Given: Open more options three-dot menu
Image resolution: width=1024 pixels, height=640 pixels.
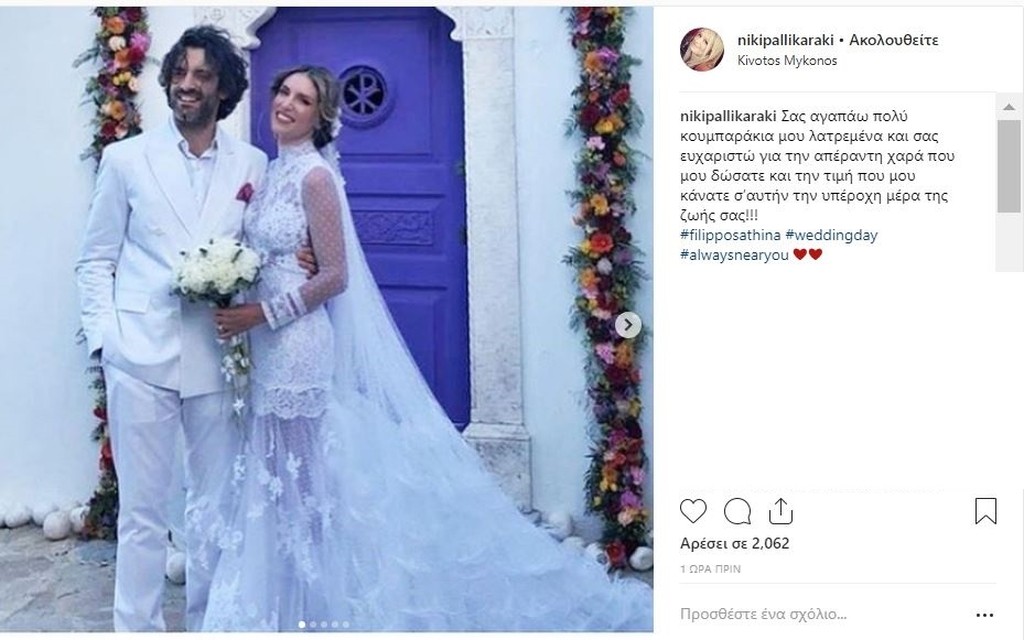Looking at the screenshot, I should tap(985, 615).
